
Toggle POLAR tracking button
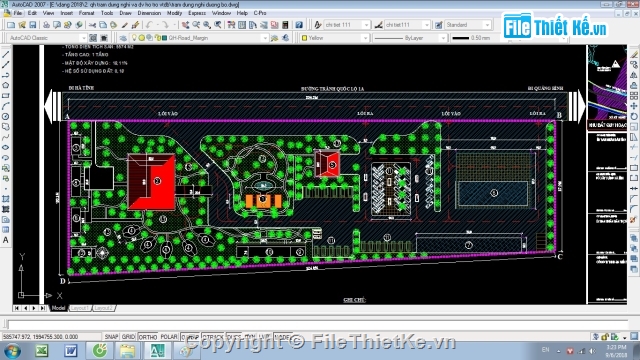tap(169, 337)
